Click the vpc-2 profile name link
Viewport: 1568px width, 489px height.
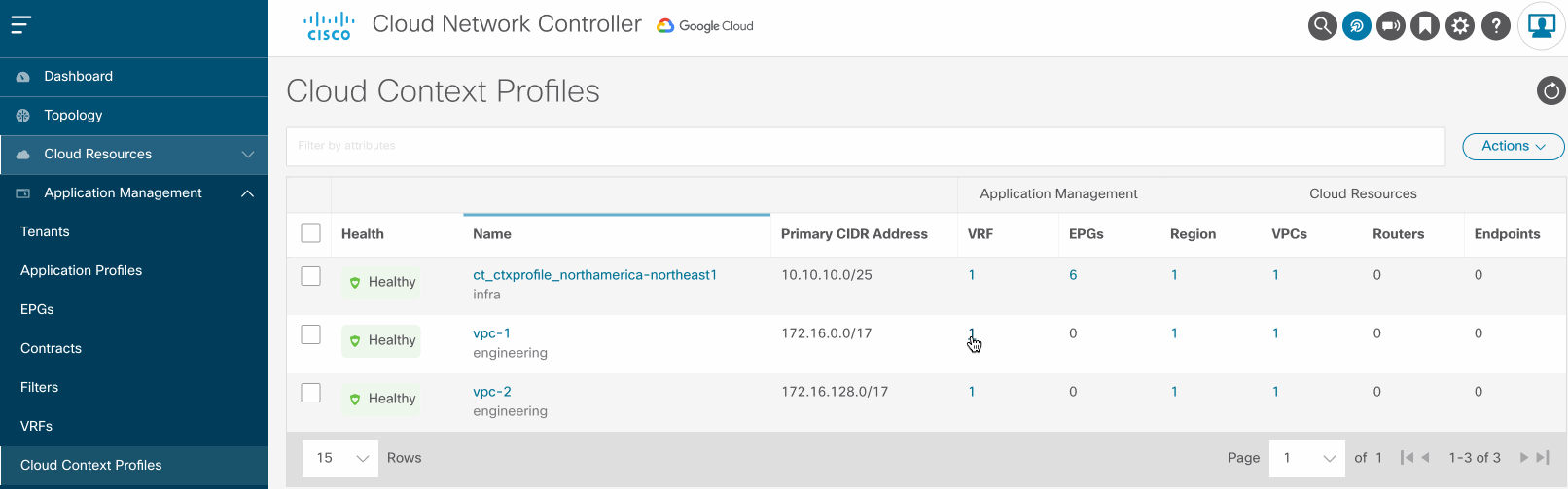492,392
